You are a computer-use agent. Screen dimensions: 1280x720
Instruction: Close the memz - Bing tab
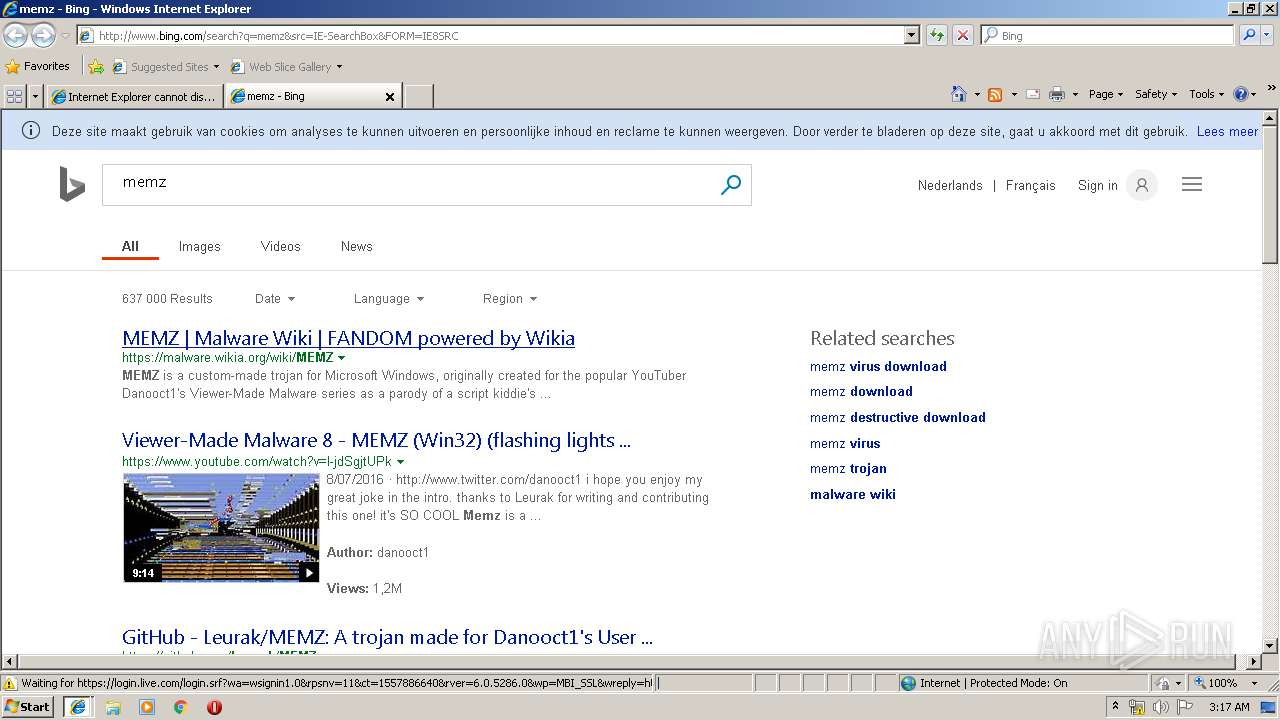[x=390, y=97]
